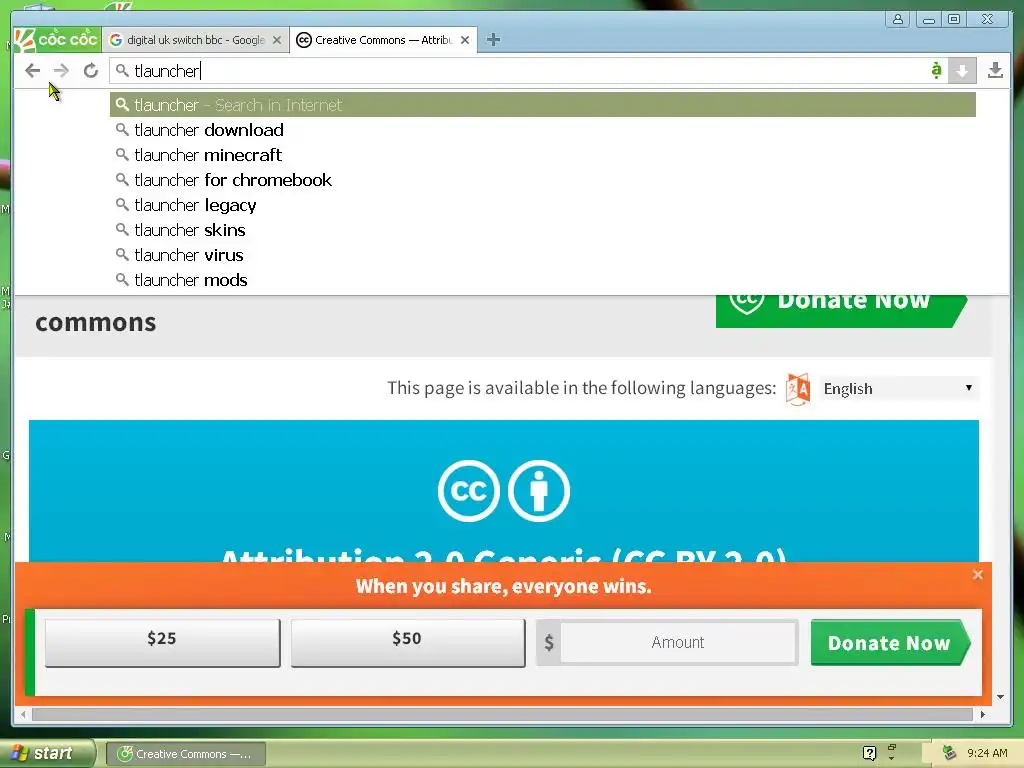This screenshot has height=768, width=1024.
Task: Choose 'tlauncher mods' suggestion
Action: (543, 280)
